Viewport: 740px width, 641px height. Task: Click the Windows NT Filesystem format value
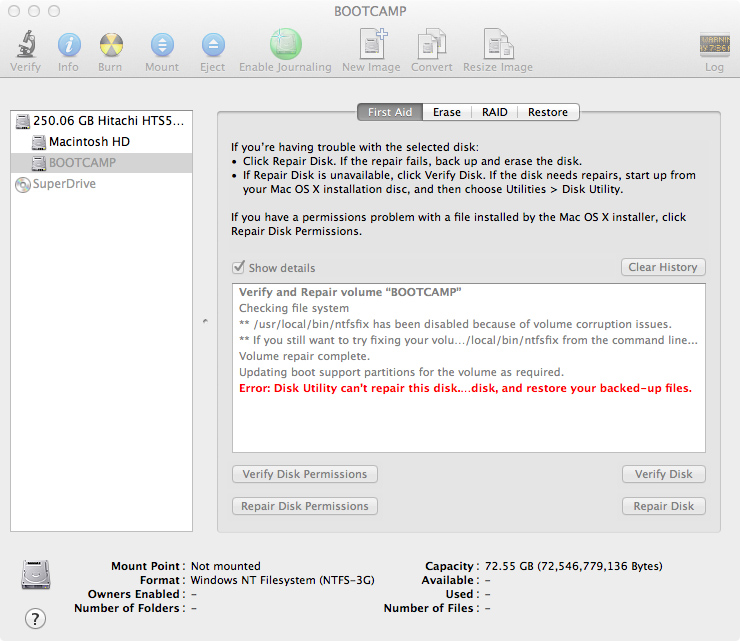[283, 580]
